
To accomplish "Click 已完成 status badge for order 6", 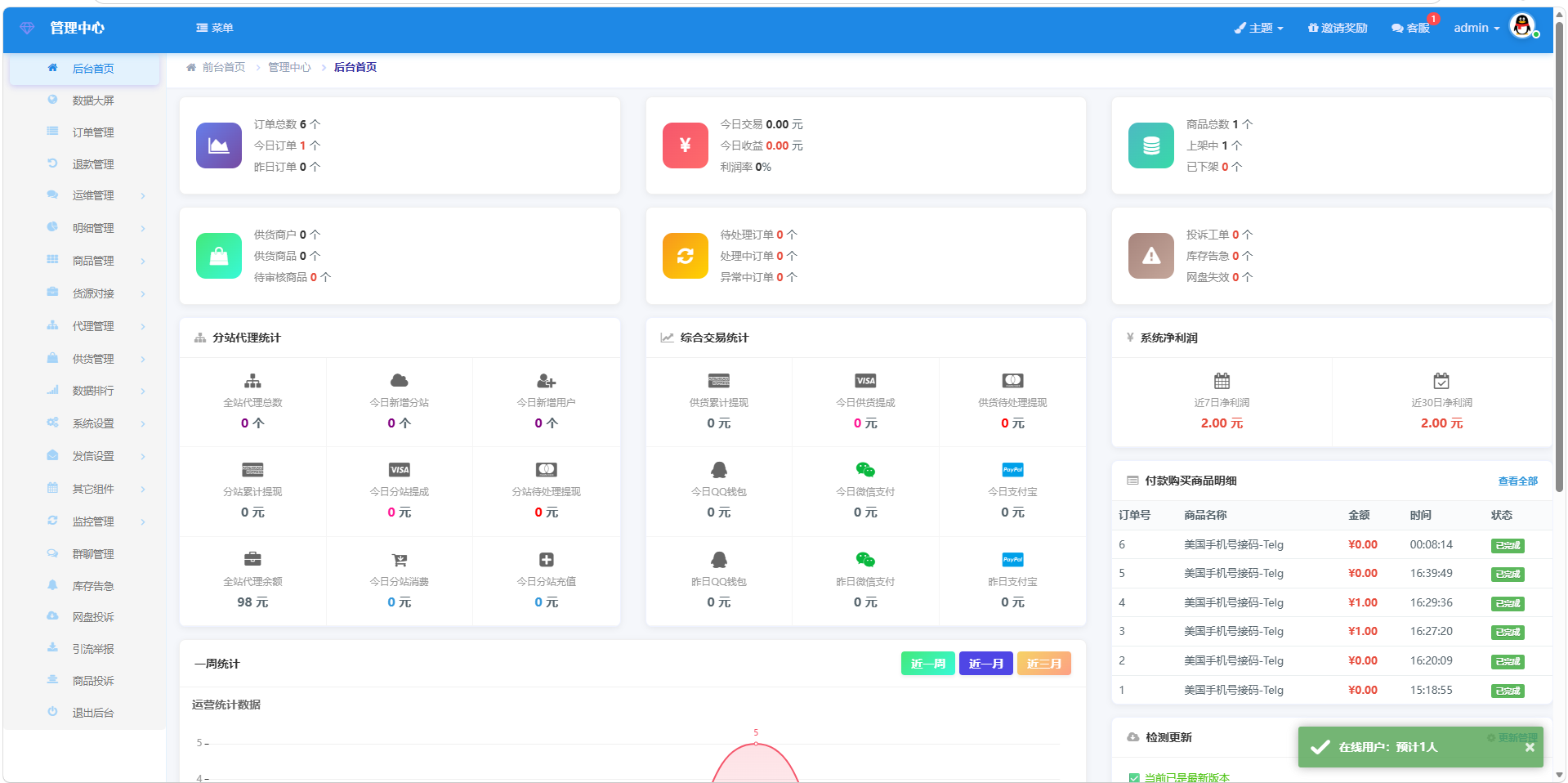I will (1508, 545).
